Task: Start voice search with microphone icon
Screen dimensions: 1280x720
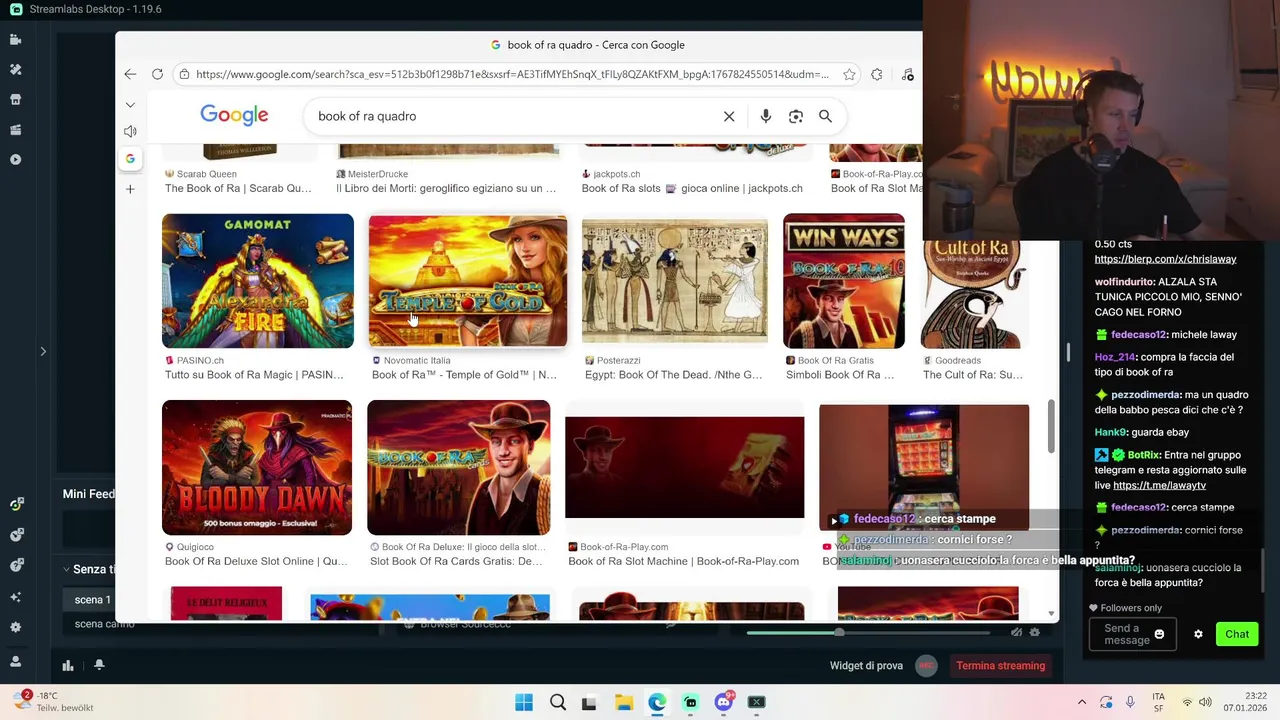Action: point(765,116)
